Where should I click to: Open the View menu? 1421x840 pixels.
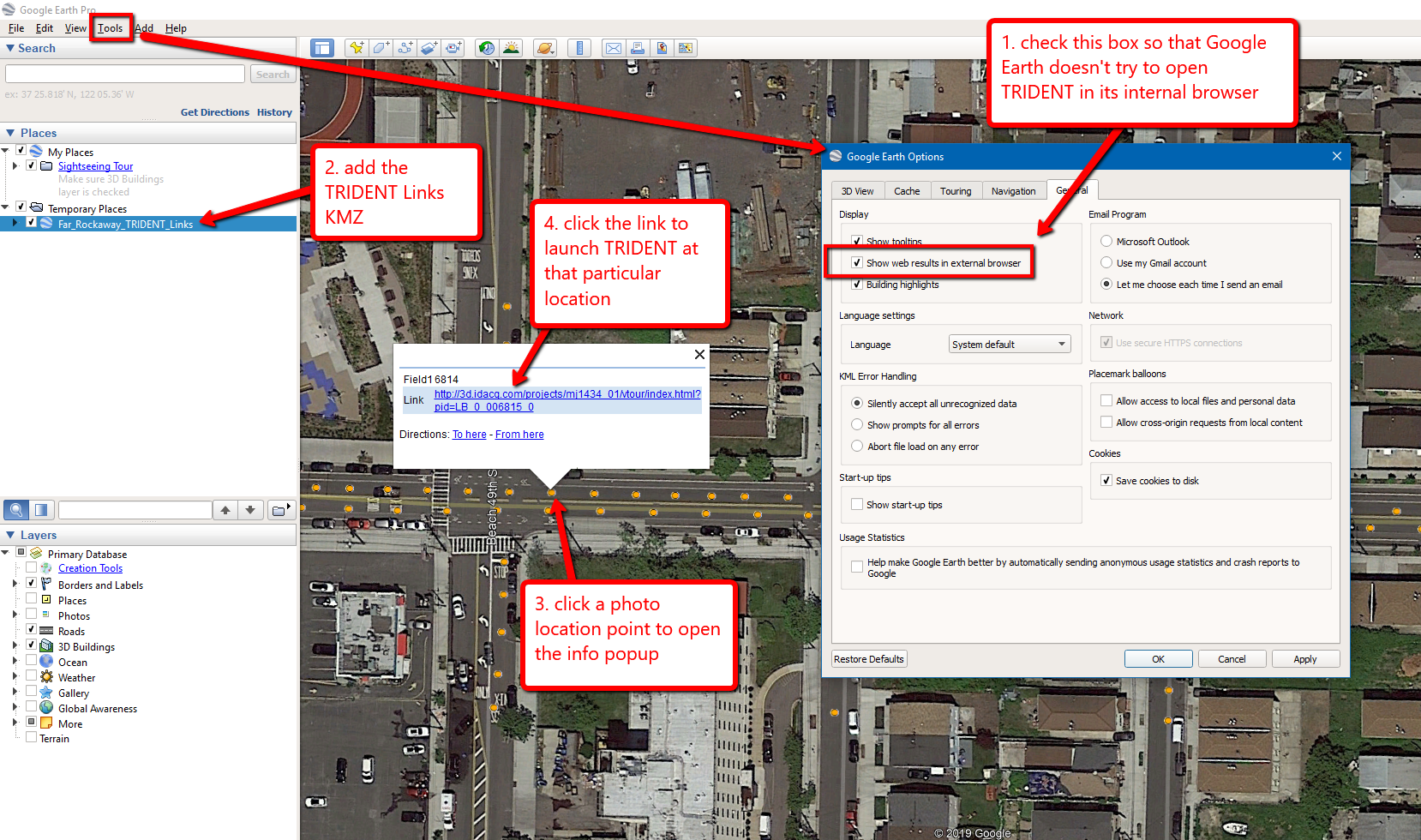tap(75, 28)
